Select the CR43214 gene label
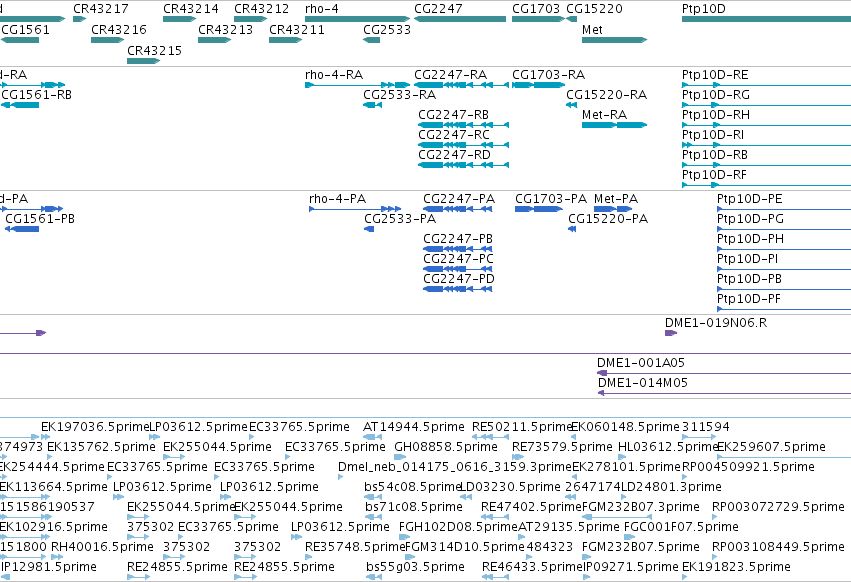 tap(191, 9)
